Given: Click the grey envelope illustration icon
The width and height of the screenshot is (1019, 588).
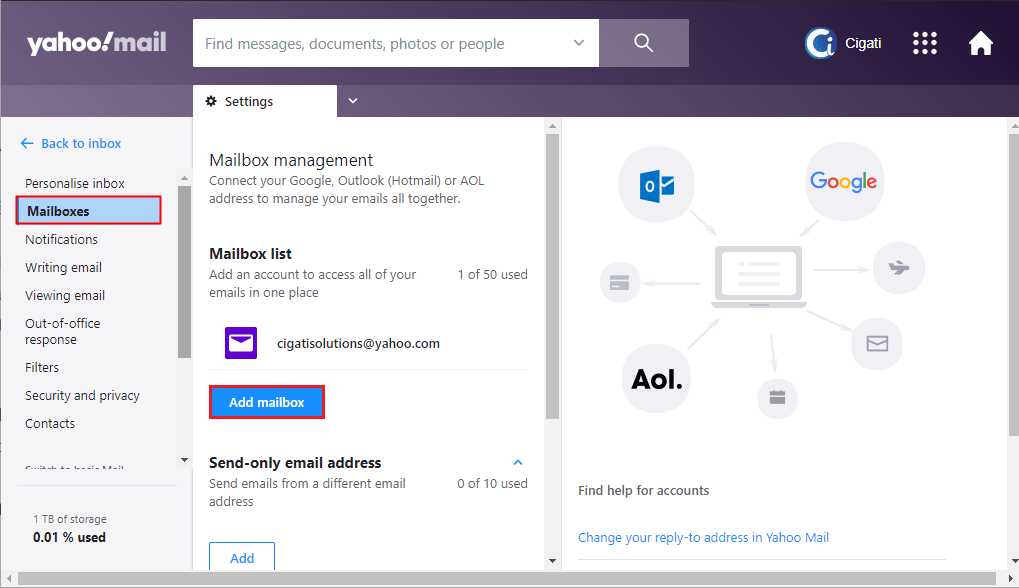Looking at the screenshot, I should [877, 343].
